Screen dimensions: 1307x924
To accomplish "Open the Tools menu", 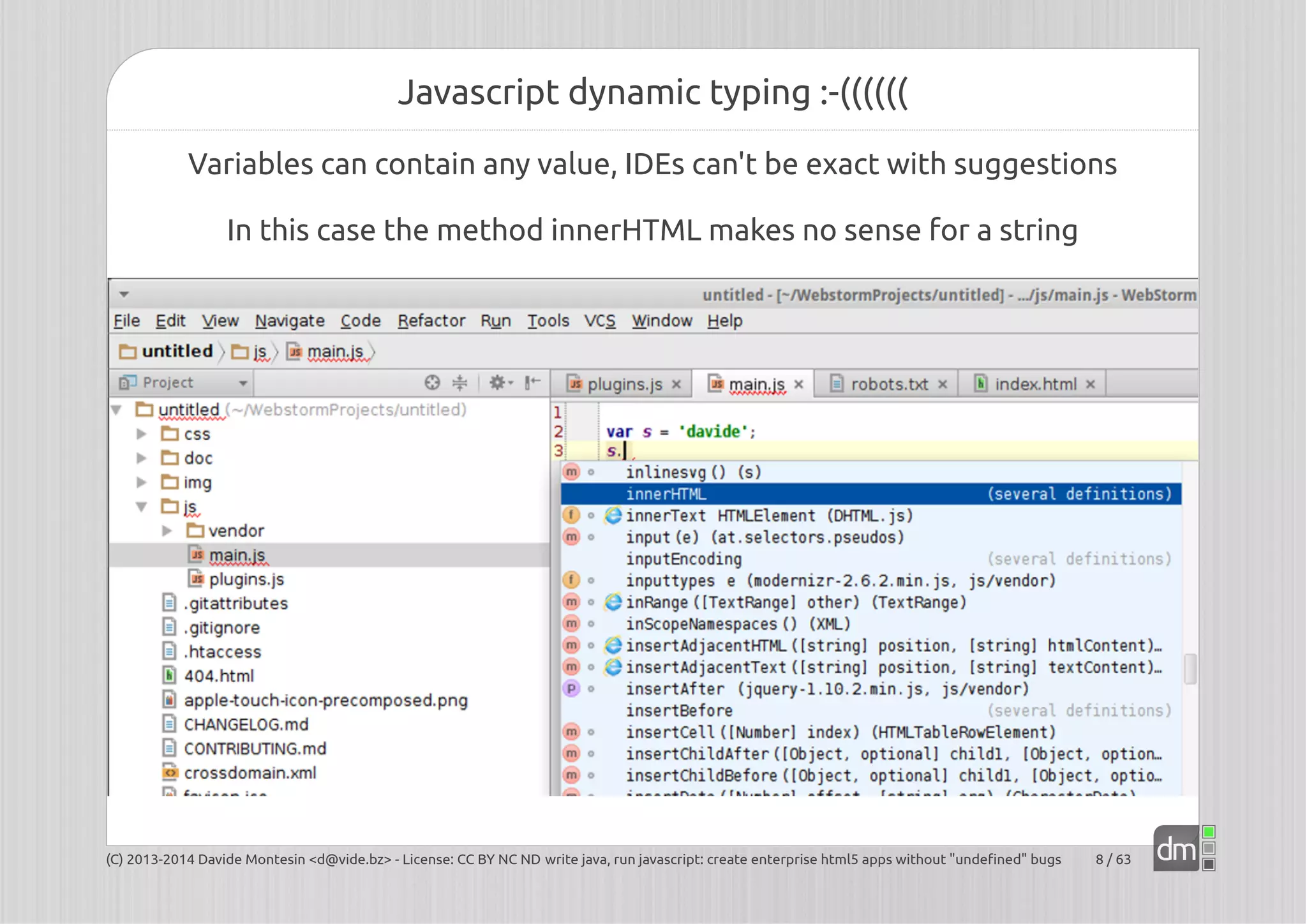I will pyautogui.click(x=548, y=321).
